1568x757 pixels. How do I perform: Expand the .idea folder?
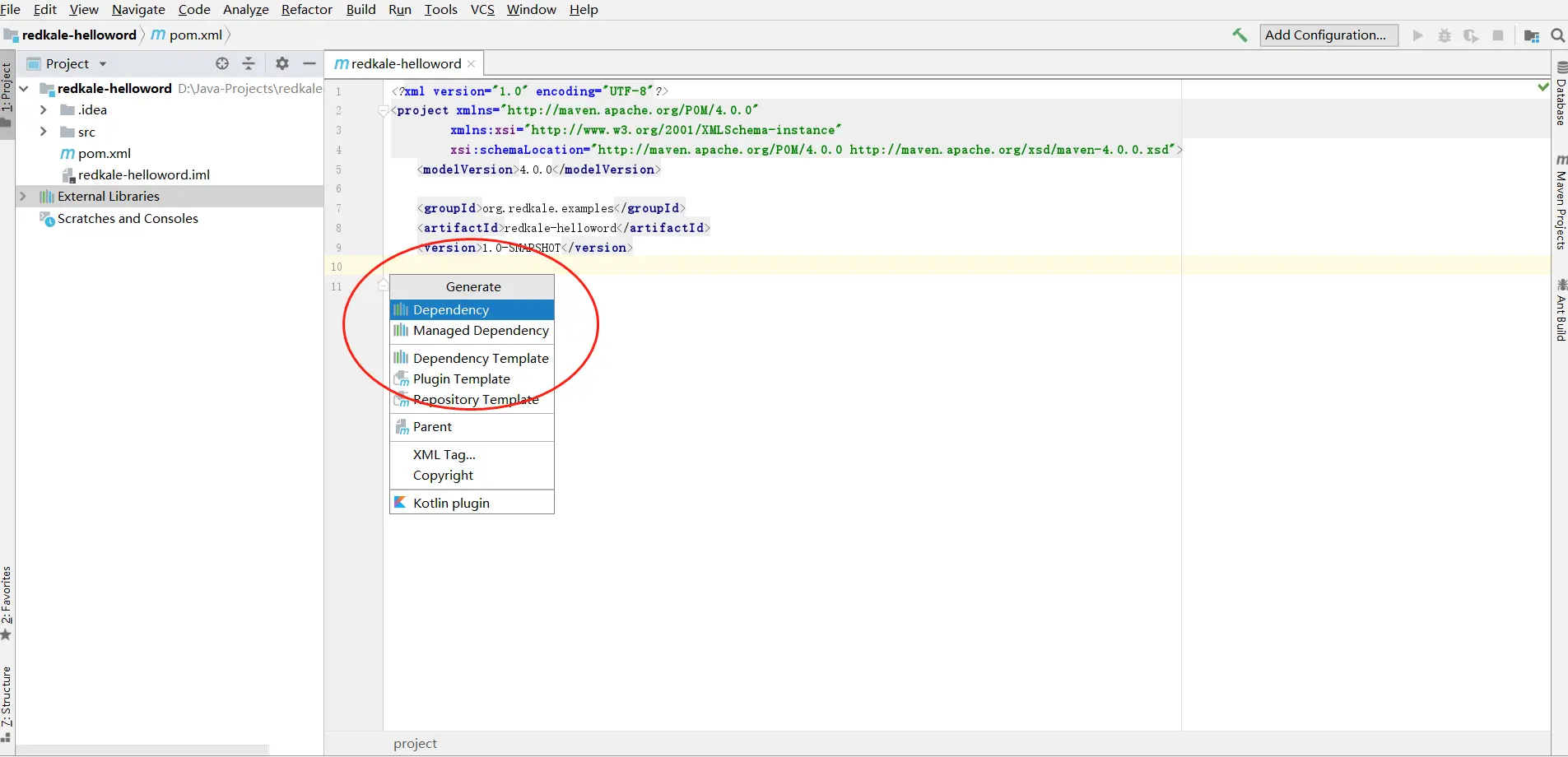coord(44,109)
